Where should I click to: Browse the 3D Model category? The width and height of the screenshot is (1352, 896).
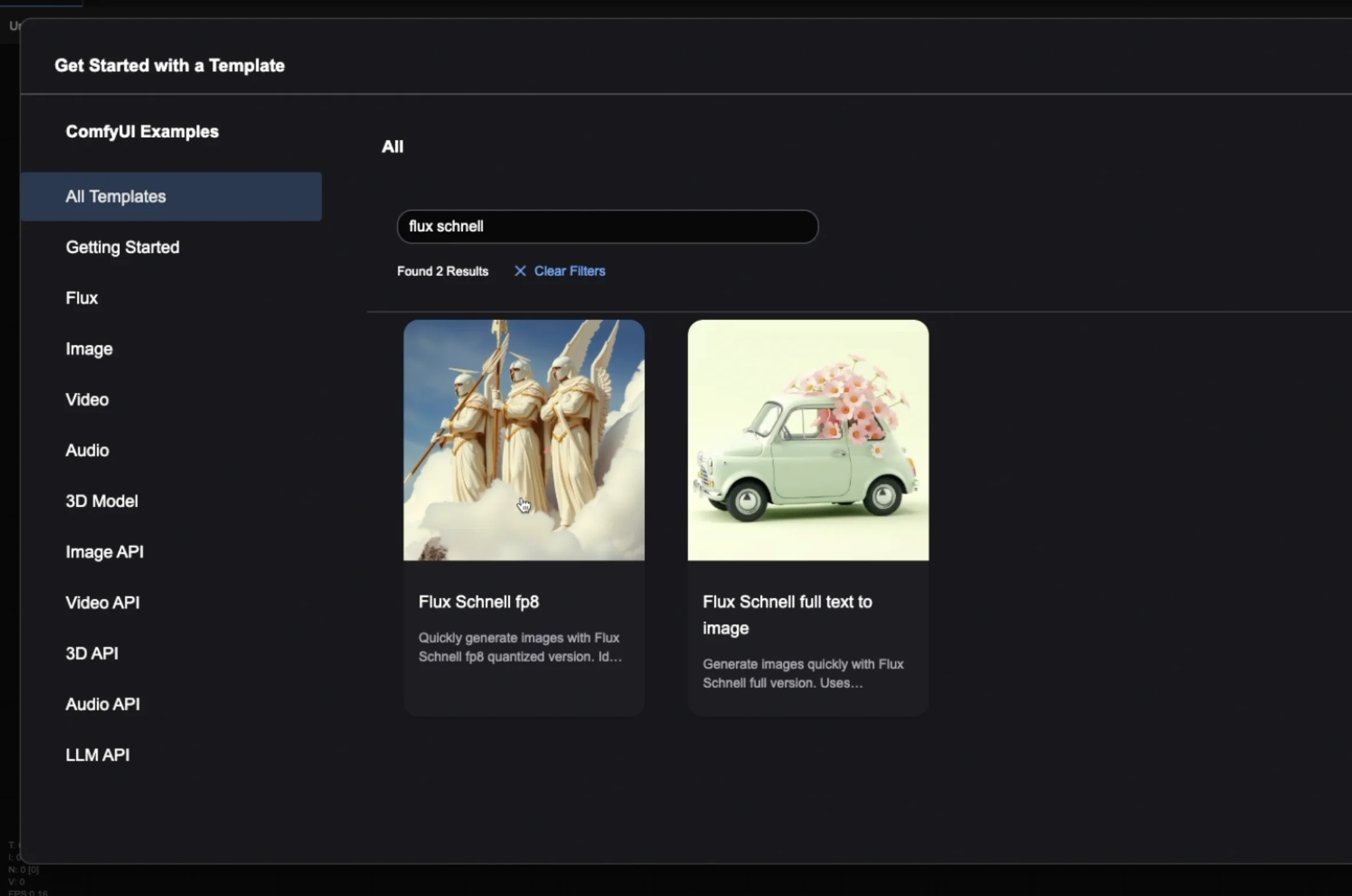pos(102,501)
